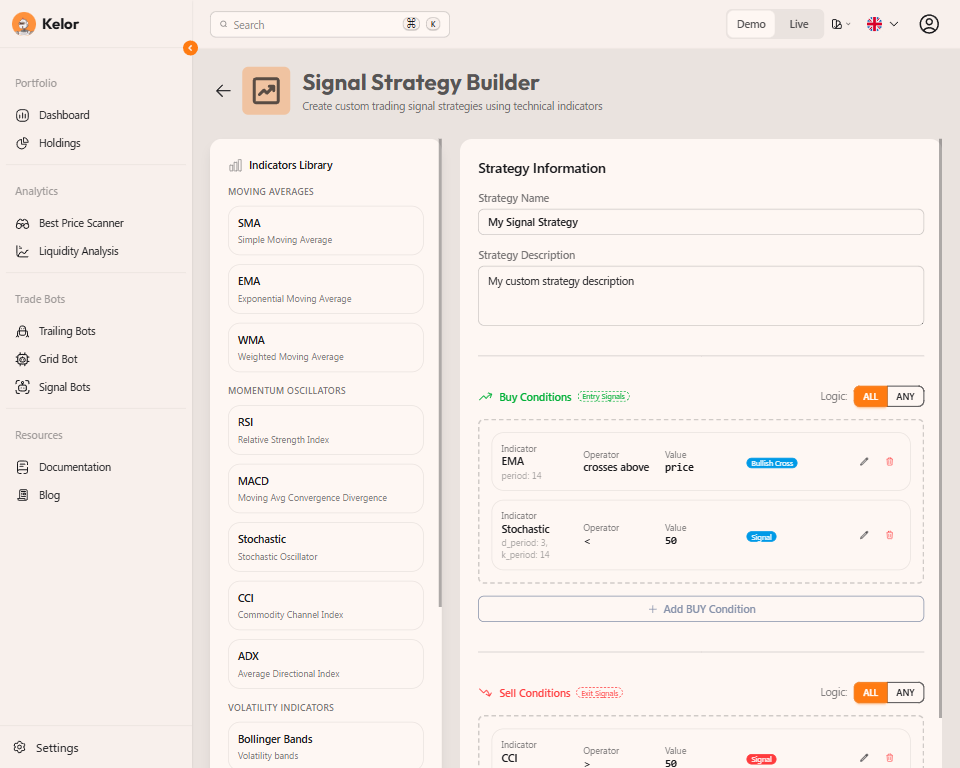Click the Strategy Description text area

click(700, 295)
